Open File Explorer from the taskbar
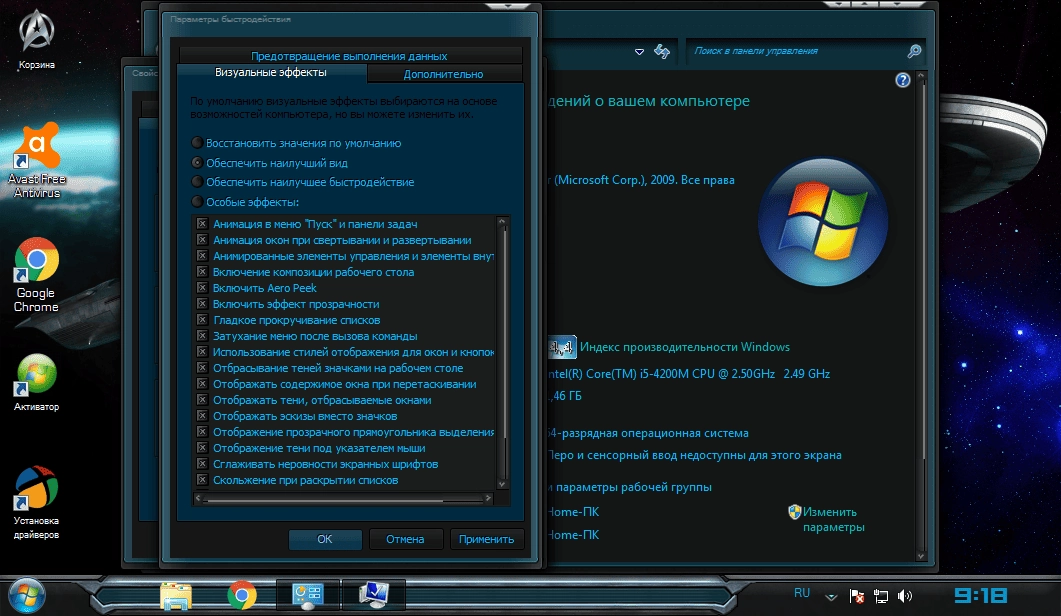The image size is (1061, 616). [175, 596]
